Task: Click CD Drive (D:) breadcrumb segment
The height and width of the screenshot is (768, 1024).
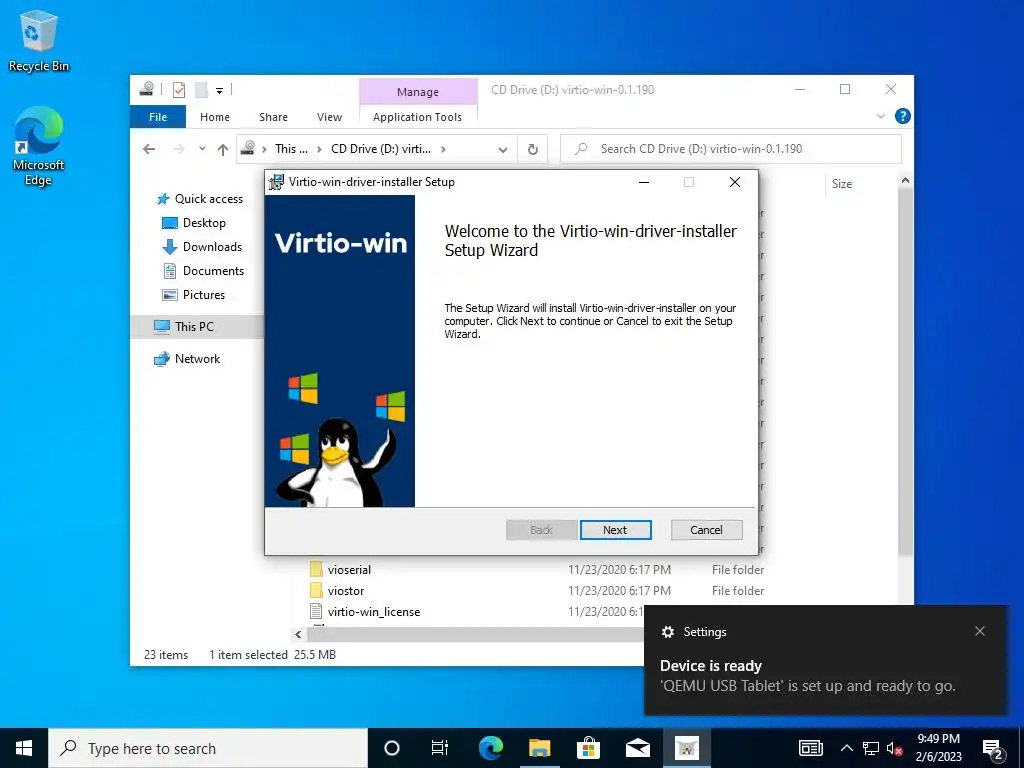Action: 381,149
